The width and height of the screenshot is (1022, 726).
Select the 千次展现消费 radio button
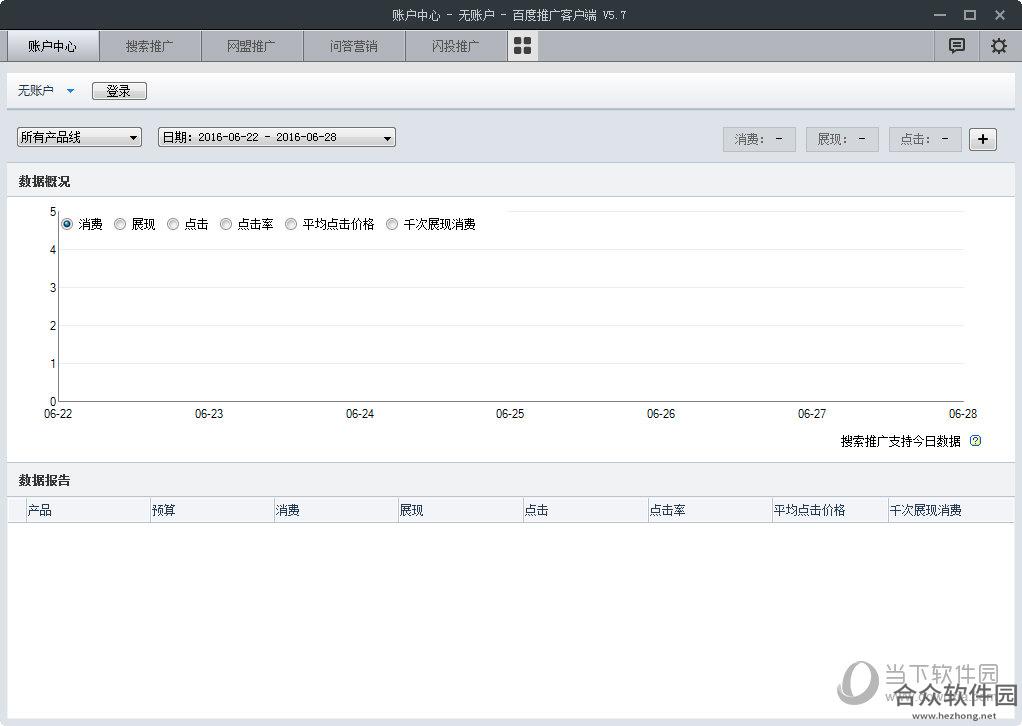coord(392,224)
